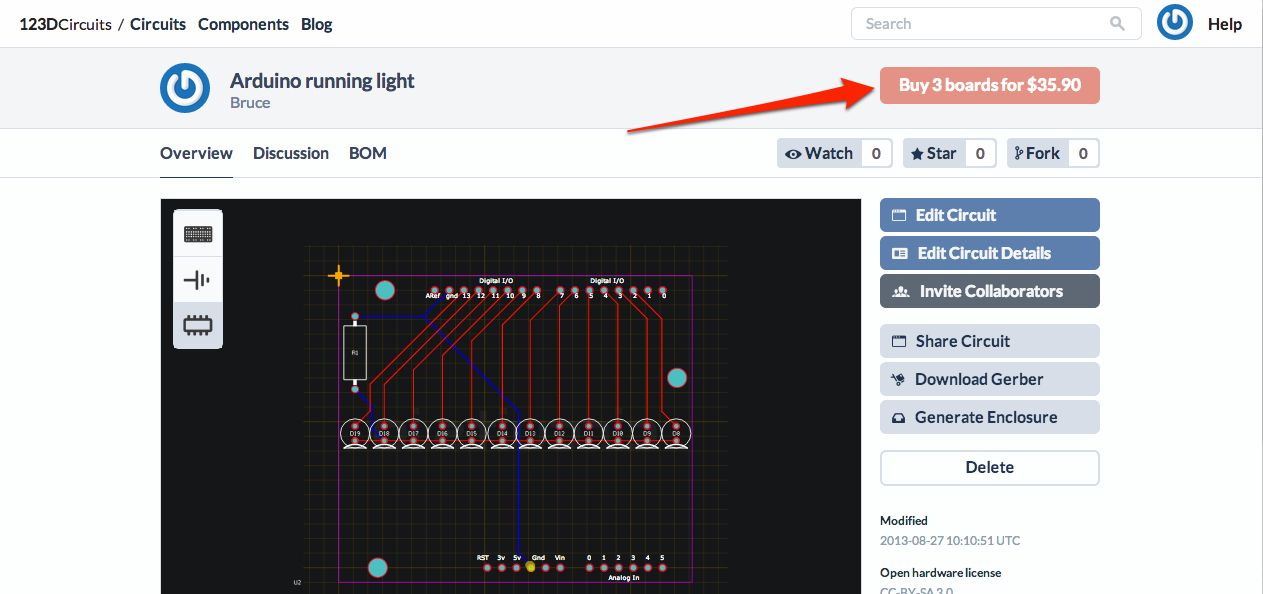Image resolution: width=1263 pixels, height=594 pixels.
Task: Click the power logo icon beside Help
Action: point(1175,22)
